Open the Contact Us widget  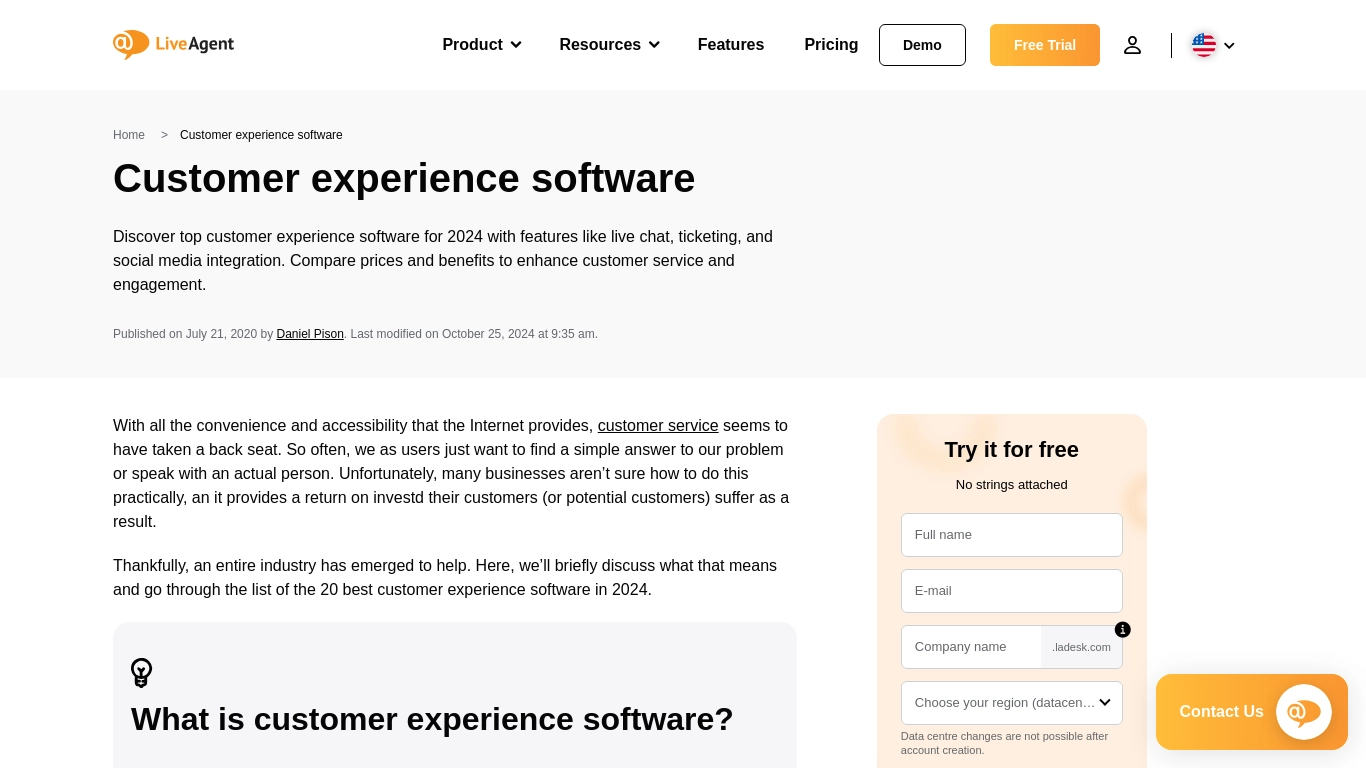pyautogui.click(x=1221, y=712)
